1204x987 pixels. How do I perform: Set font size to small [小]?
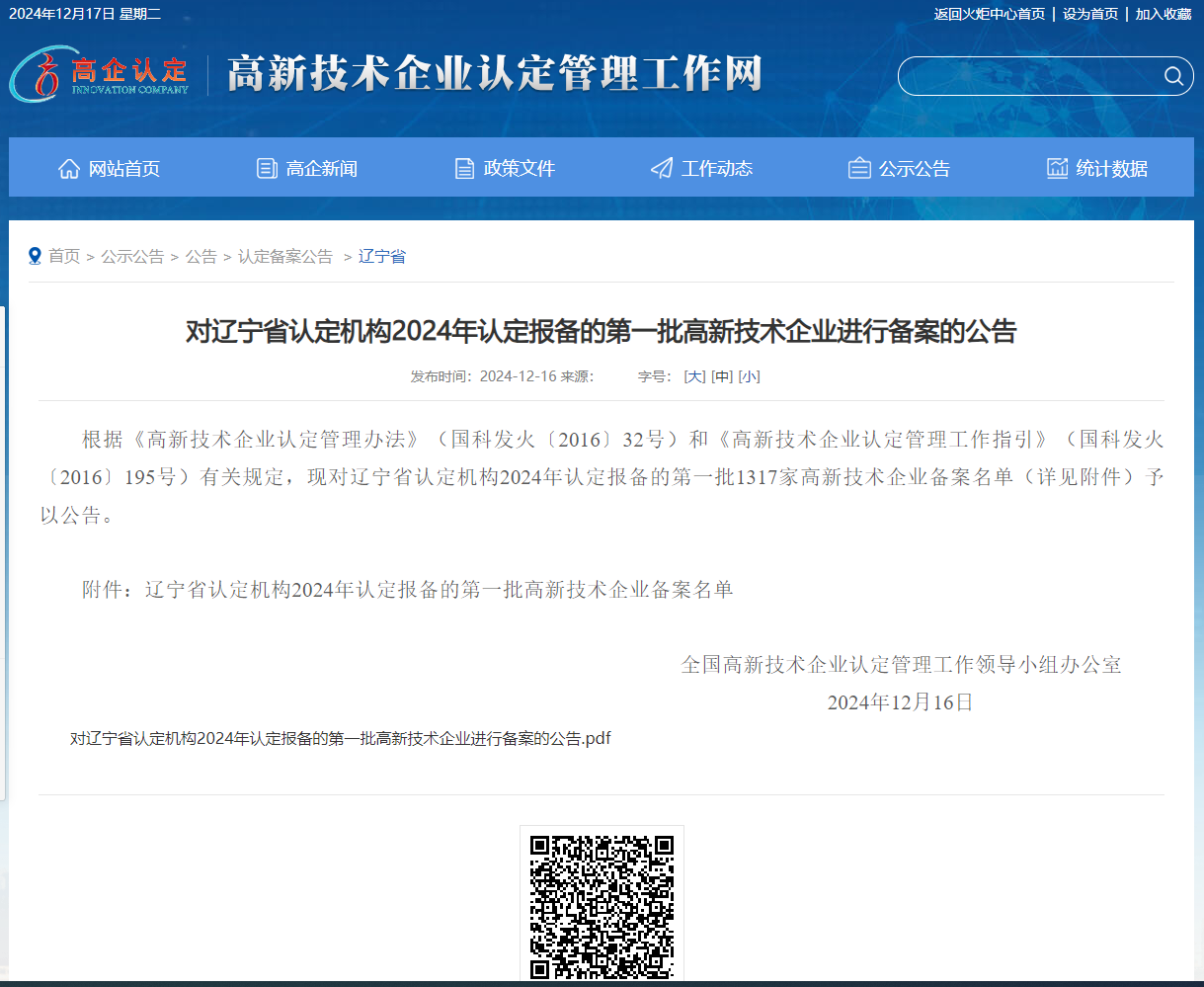(x=750, y=376)
